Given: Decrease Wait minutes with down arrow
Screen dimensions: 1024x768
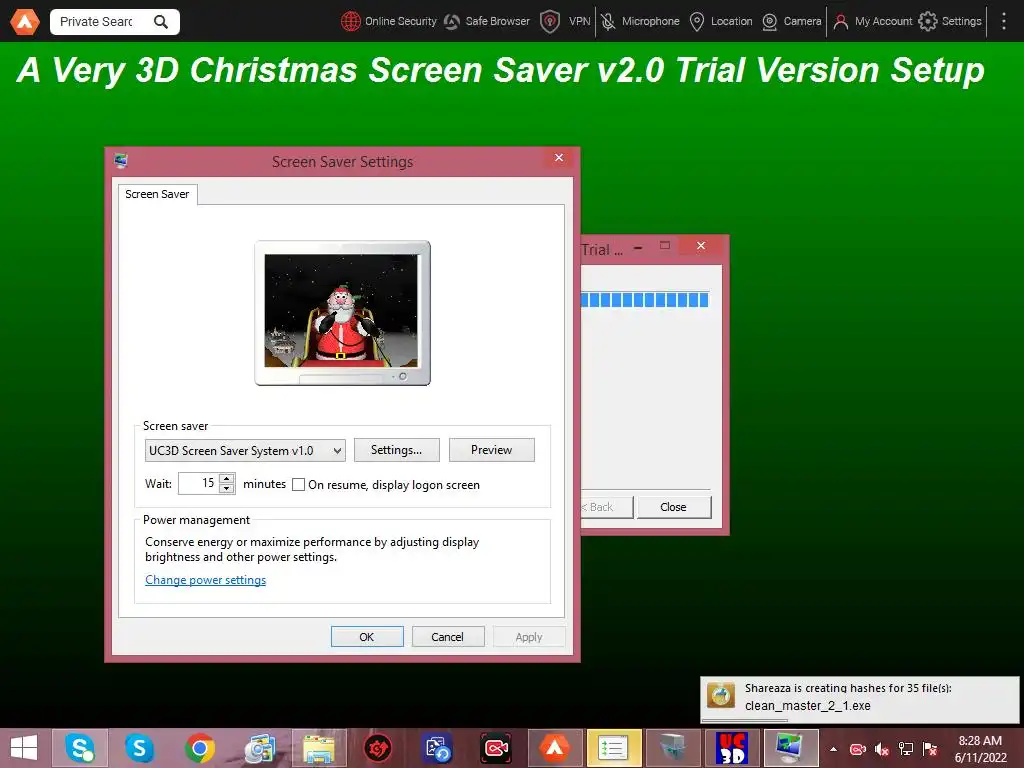Looking at the screenshot, I should pos(227,488).
